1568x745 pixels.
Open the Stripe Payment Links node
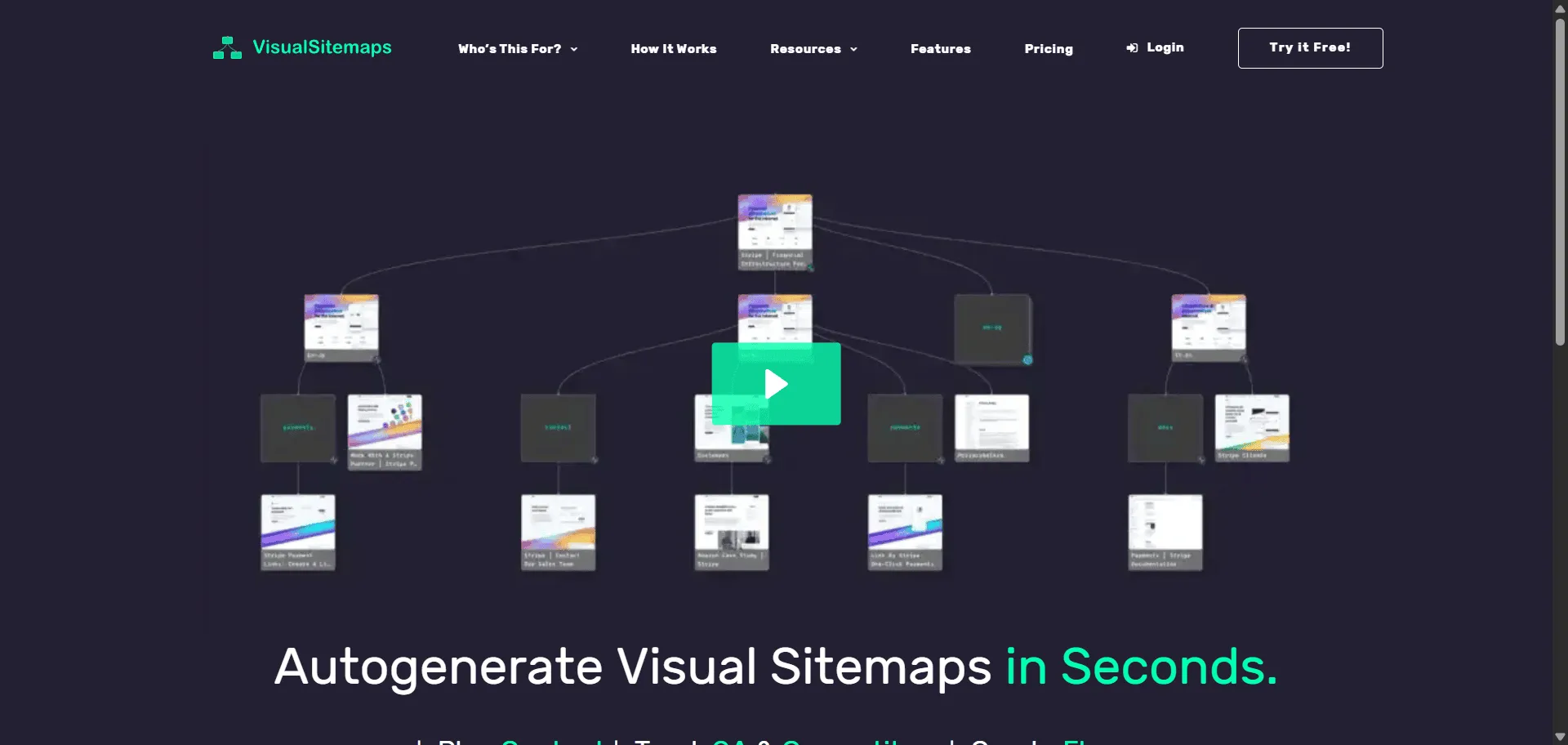click(298, 532)
